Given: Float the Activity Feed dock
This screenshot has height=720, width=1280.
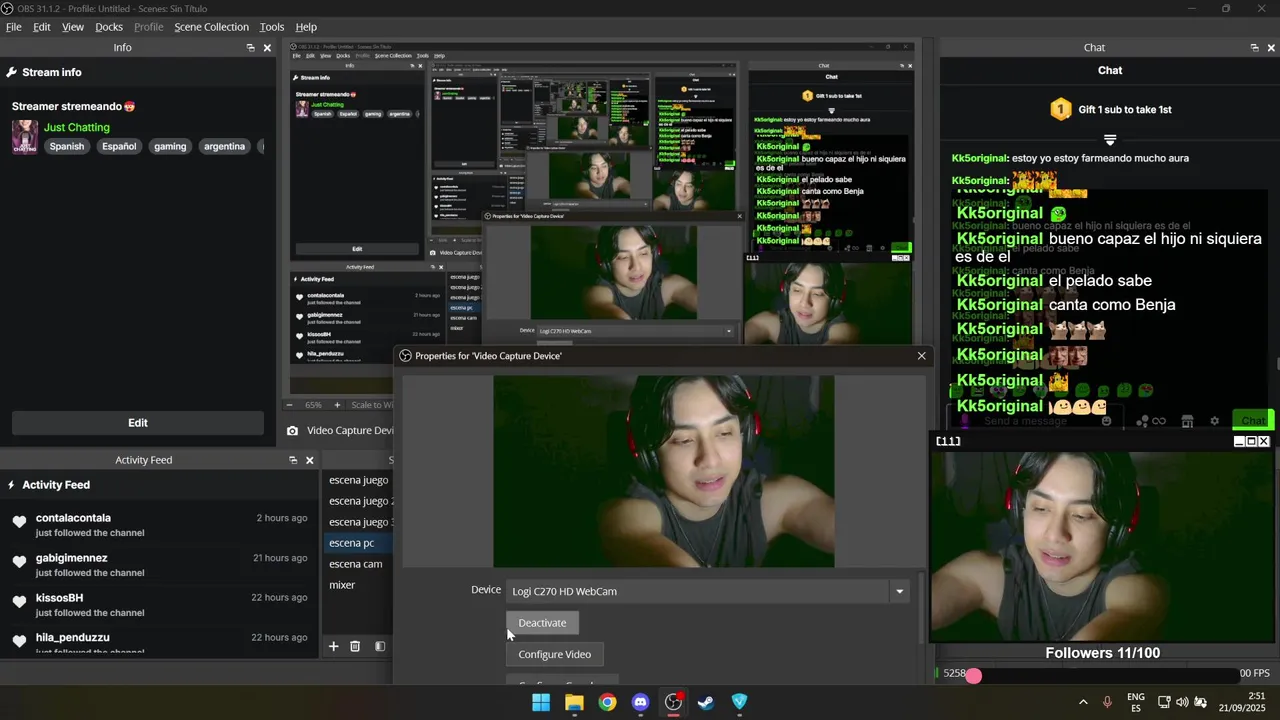Looking at the screenshot, I should 293,460.
